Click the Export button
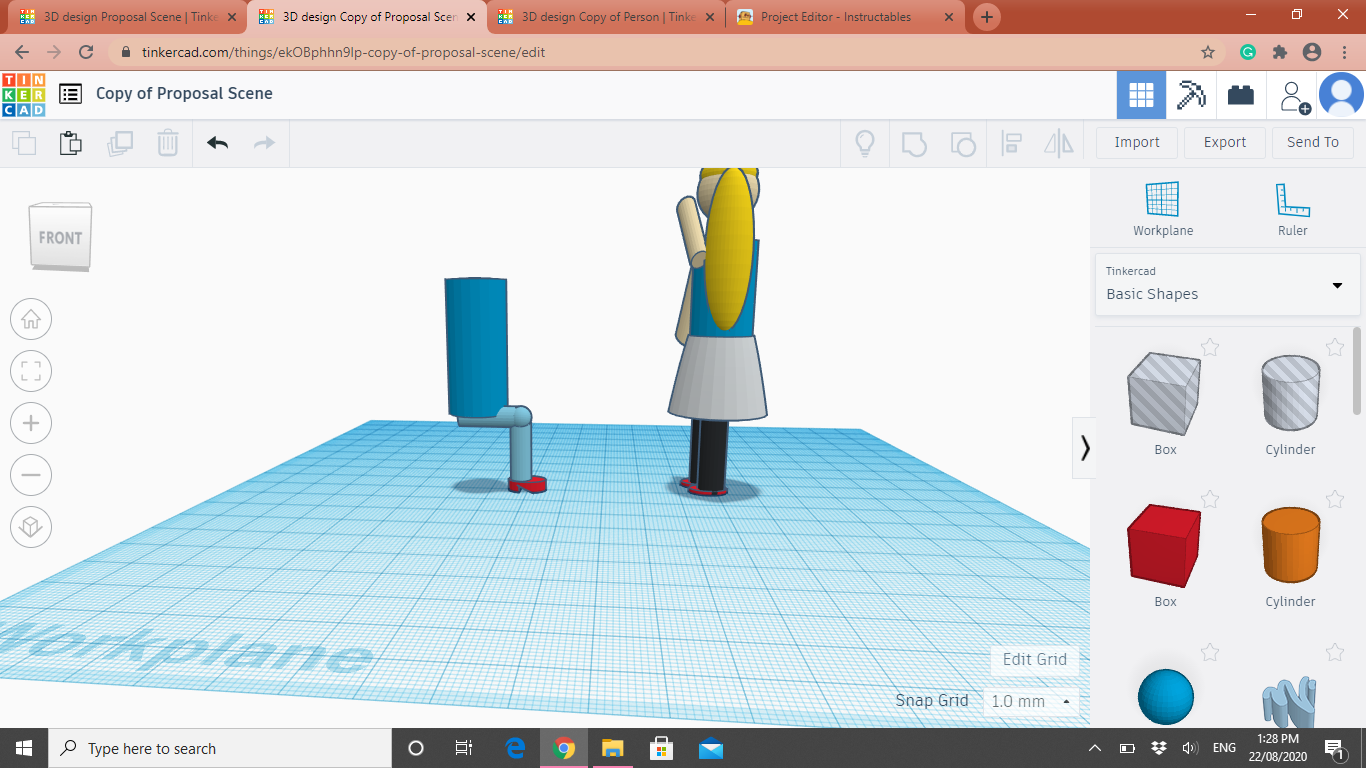The height and width of the screenshot is (768, 1366). 1225,143
